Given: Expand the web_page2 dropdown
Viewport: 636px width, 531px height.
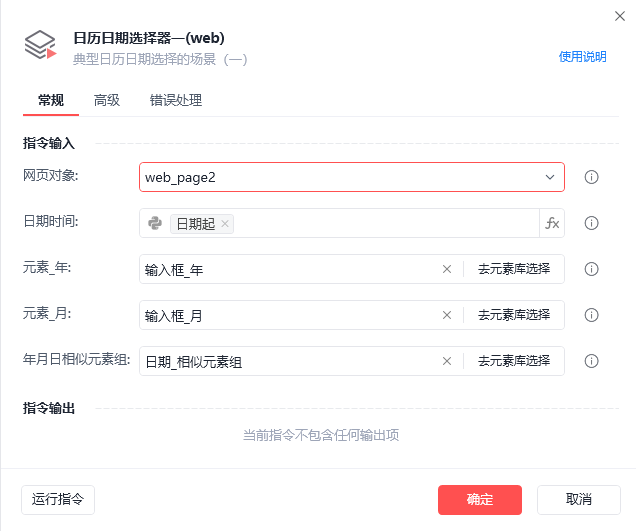Looking at the screenshot, I should pos(550,177).
